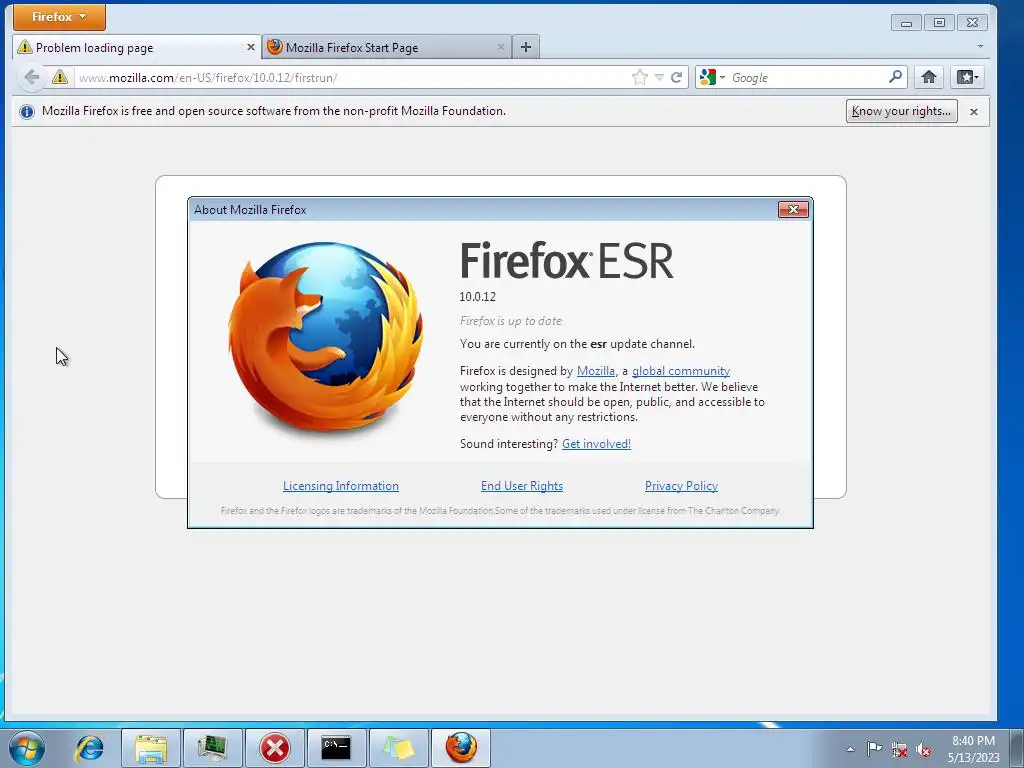
Task: Open End User Rights link
Action: pyautogui.click(x=522, y=486)
